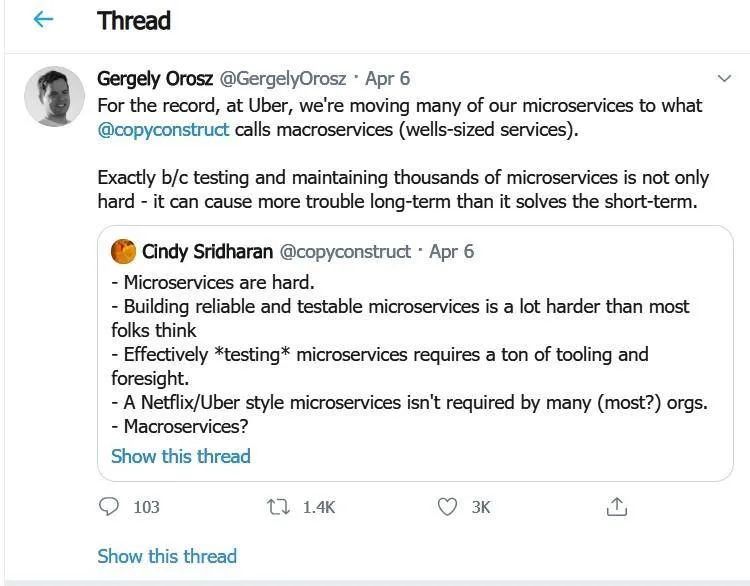Click the reply speech bubble icon
The height and width of the screenshot is (586, 750).
pos(109,507)
